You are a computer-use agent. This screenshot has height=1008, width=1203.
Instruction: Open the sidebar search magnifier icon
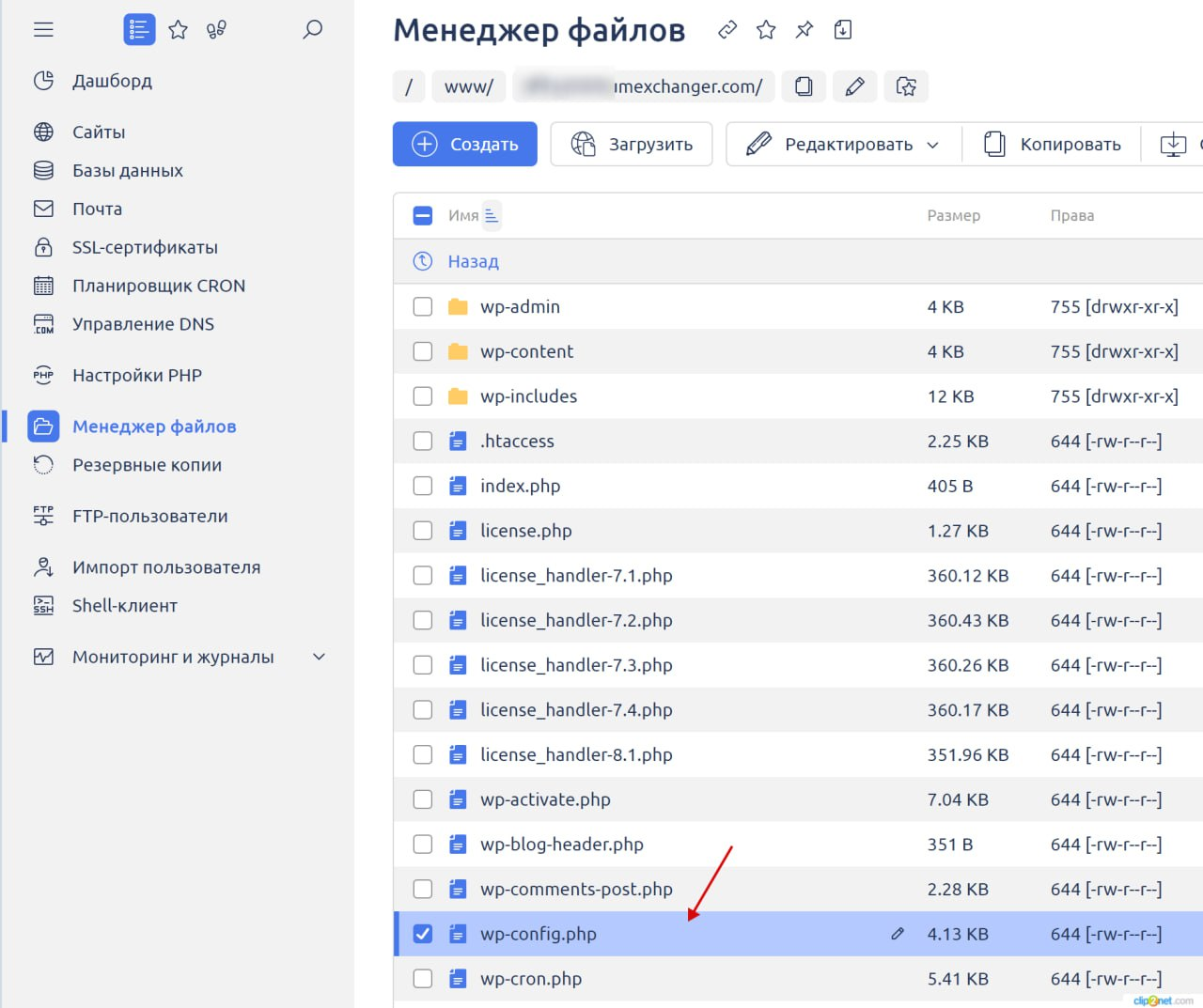(x=312, y=30)
